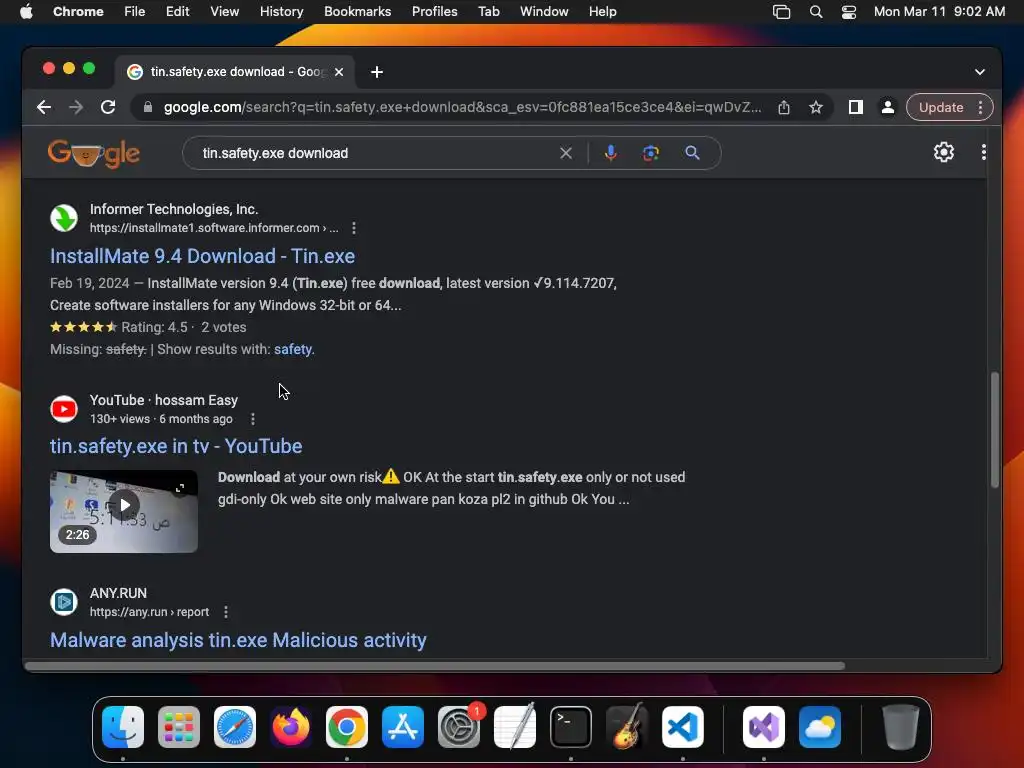This screenshot has width=1024, height=768.
Task: Open InstallMate 9.4 Download result
Action: point(202,256)
